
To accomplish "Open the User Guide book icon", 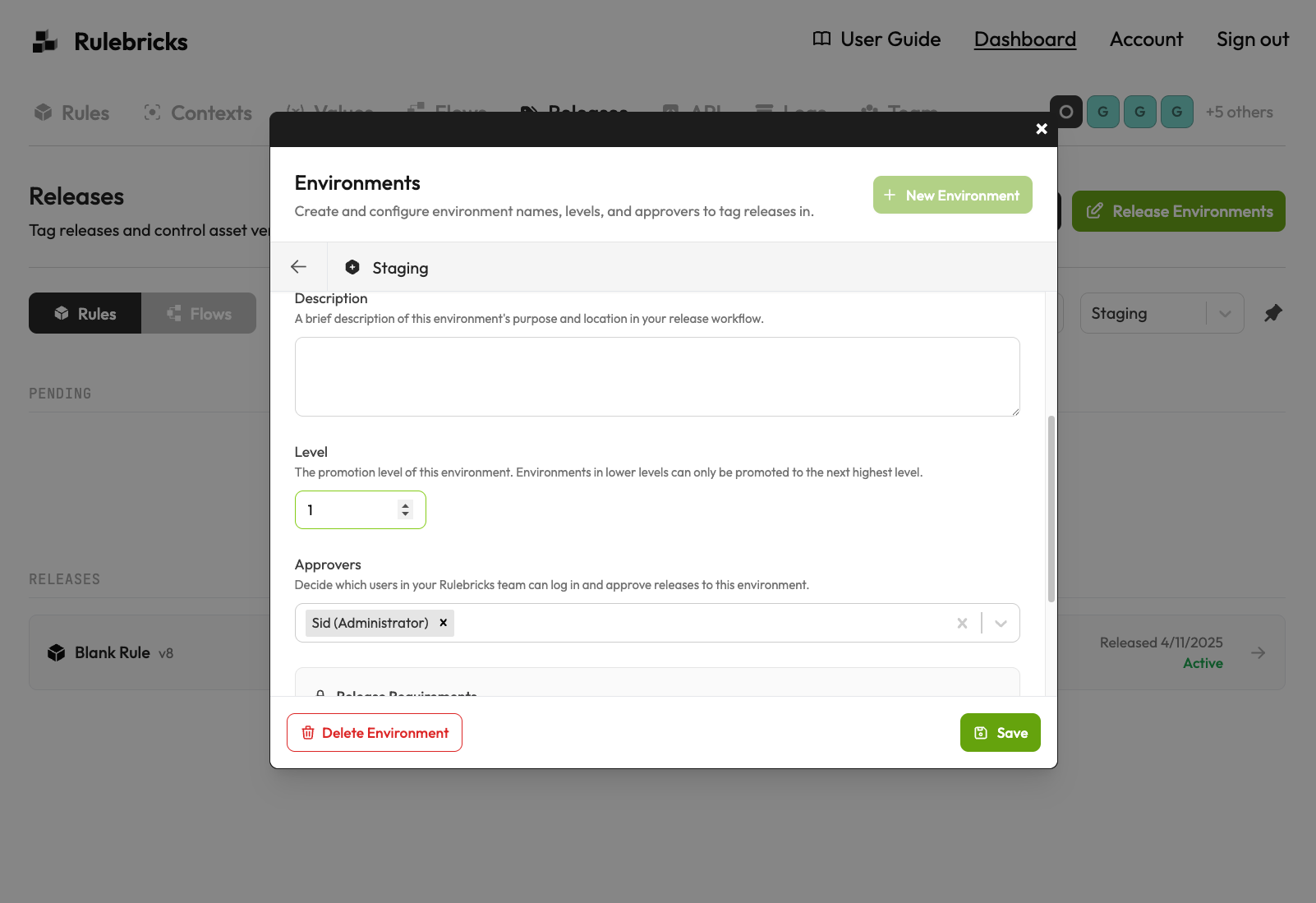I will coord(821,39).
